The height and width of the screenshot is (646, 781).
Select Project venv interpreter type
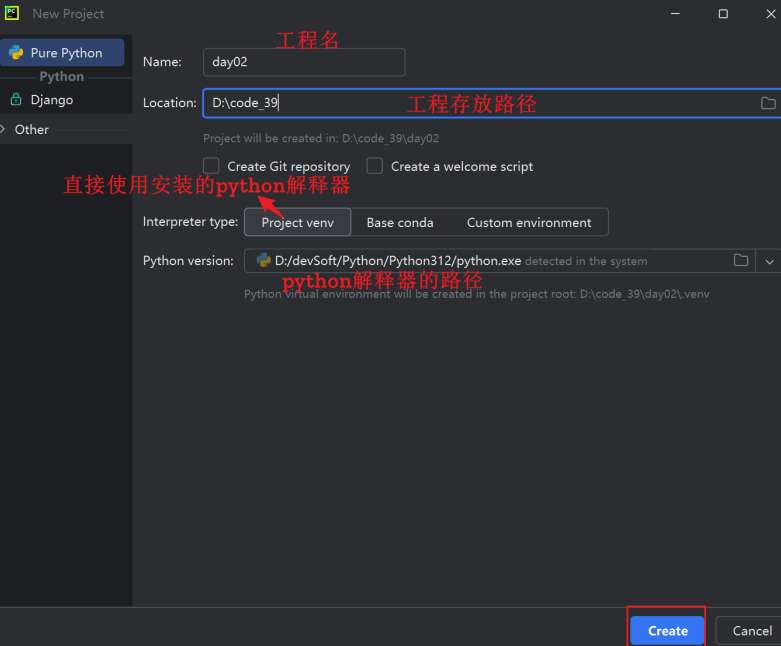click(x=297, y=222)
